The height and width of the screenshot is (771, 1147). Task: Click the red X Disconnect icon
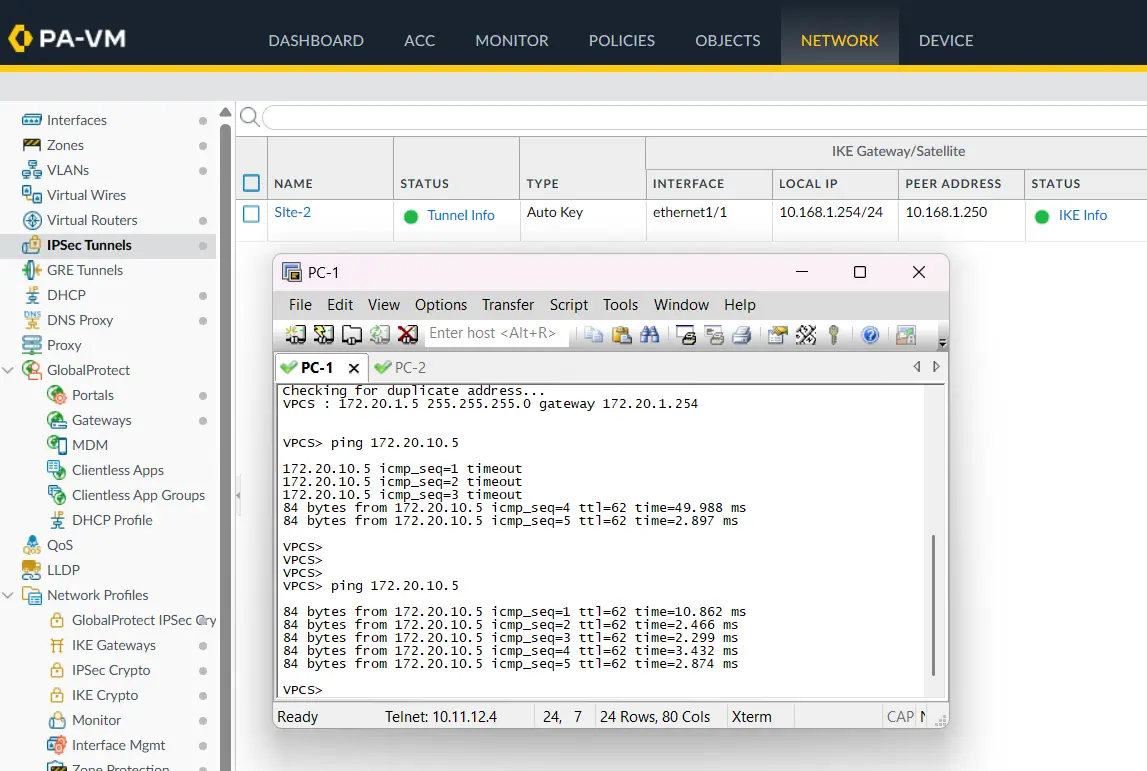407,334
